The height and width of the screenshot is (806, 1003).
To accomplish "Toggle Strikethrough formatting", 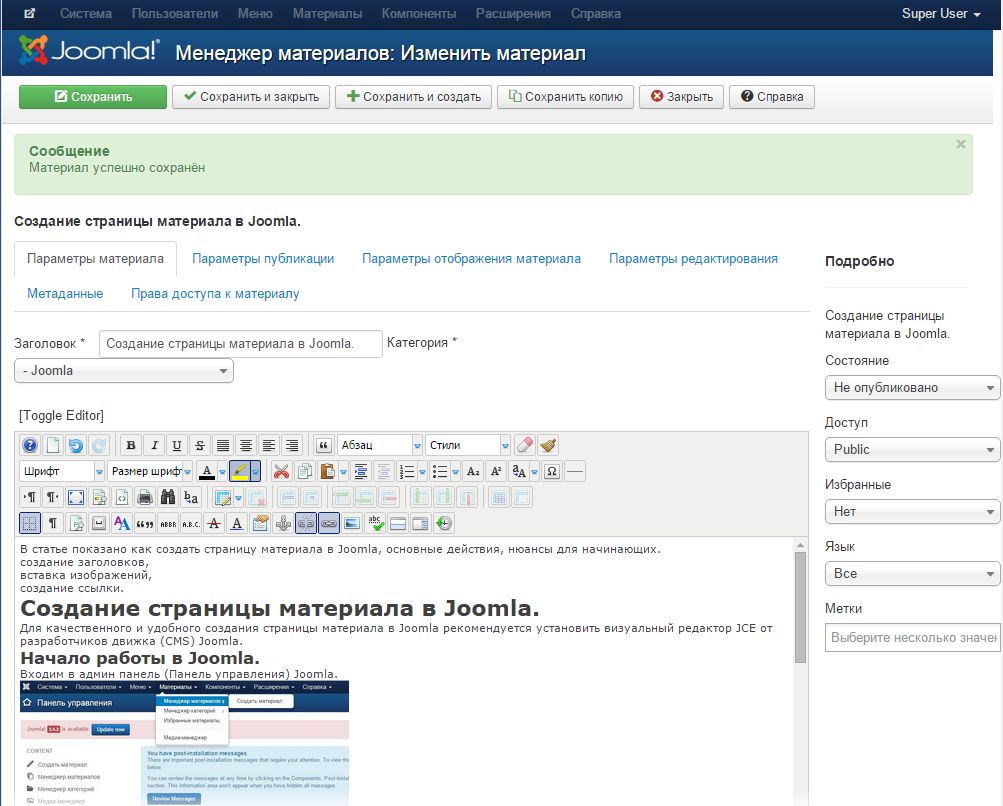I will 199,445.
